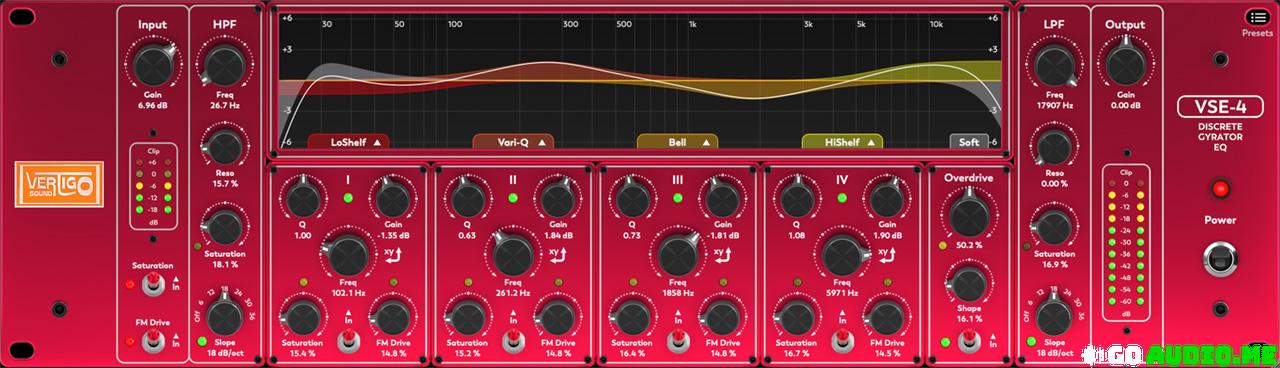Click the Presets label
The image size is (1280, 368).
click(1257, 33)
